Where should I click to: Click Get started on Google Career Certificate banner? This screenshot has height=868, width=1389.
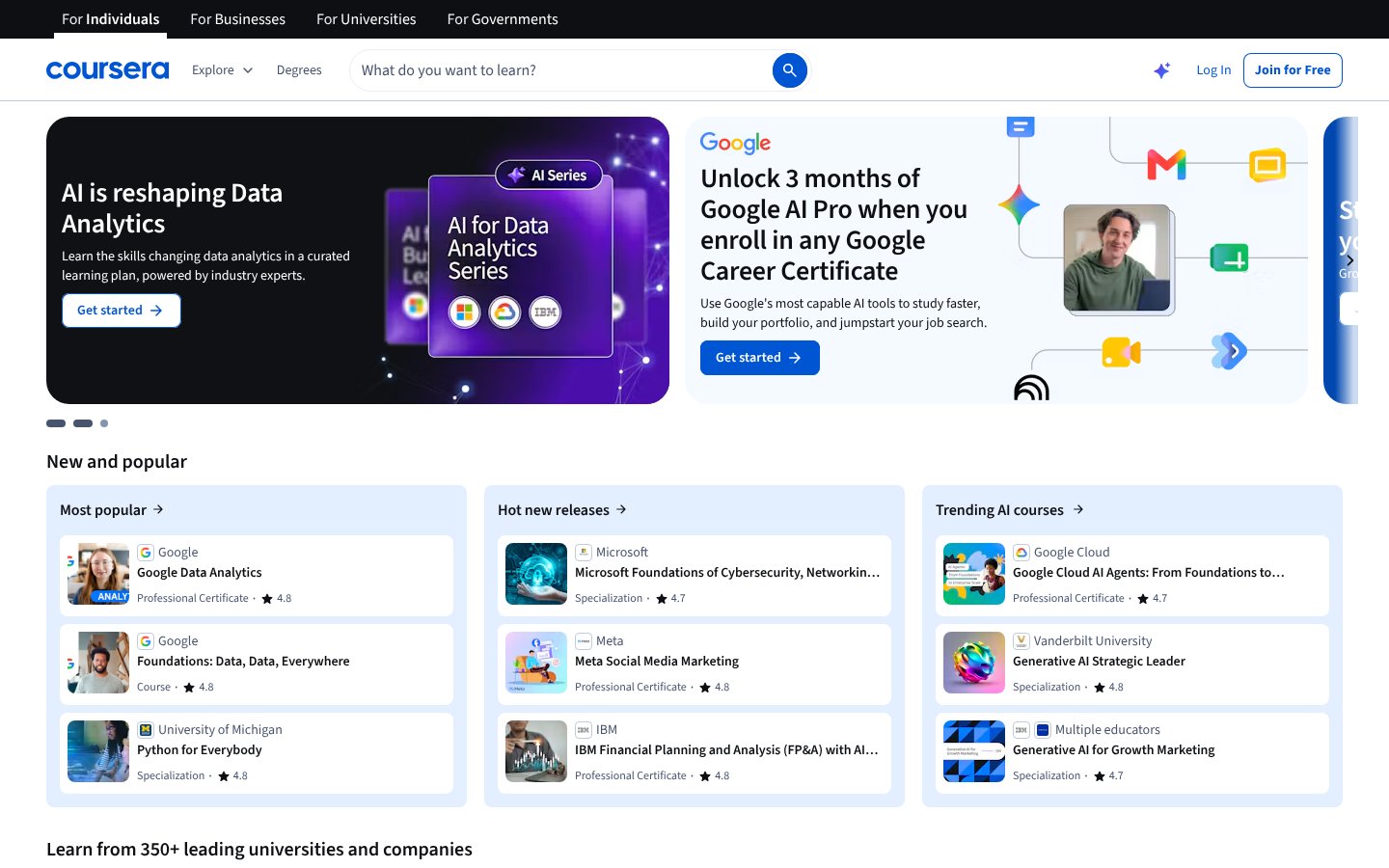point(760,358)
